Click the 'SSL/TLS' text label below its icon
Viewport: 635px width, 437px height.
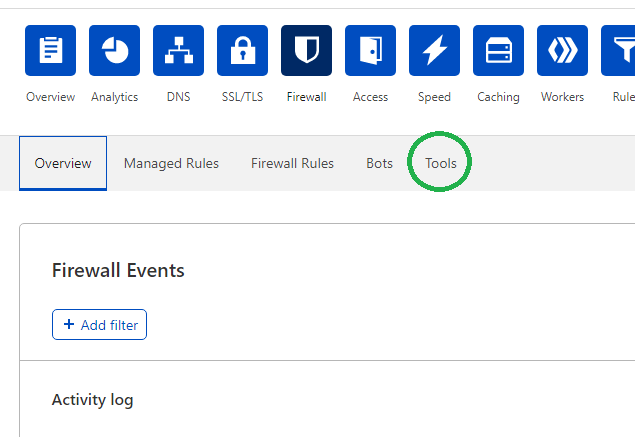[x=242, y=97]
